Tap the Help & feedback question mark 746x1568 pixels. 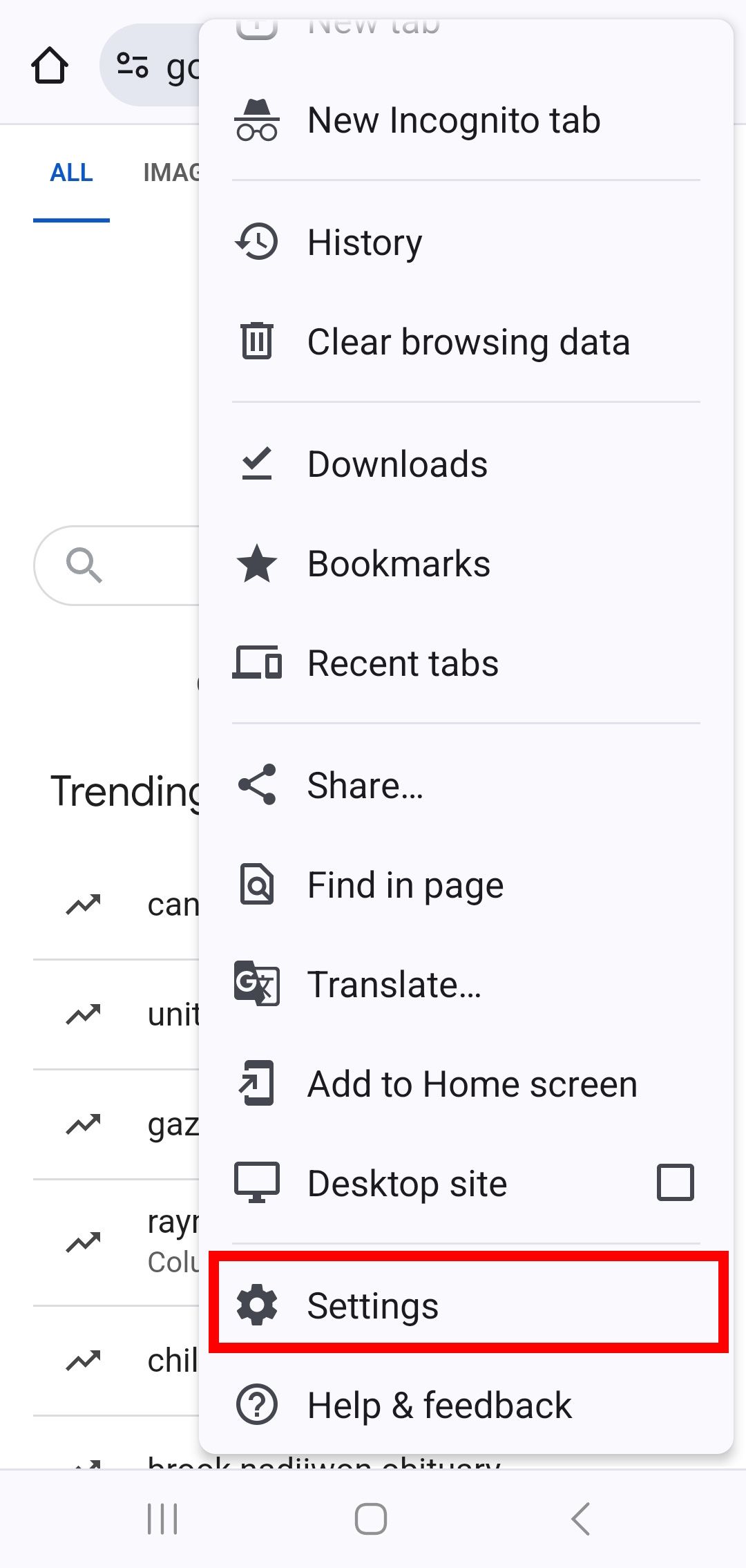tap(256, 1404)
